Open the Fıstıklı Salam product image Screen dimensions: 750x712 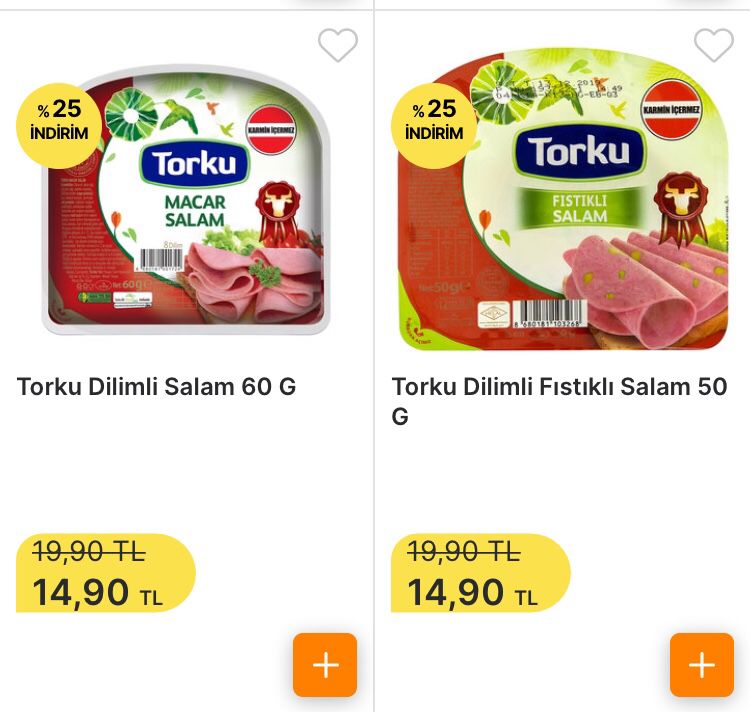click(x=563, y=198)
